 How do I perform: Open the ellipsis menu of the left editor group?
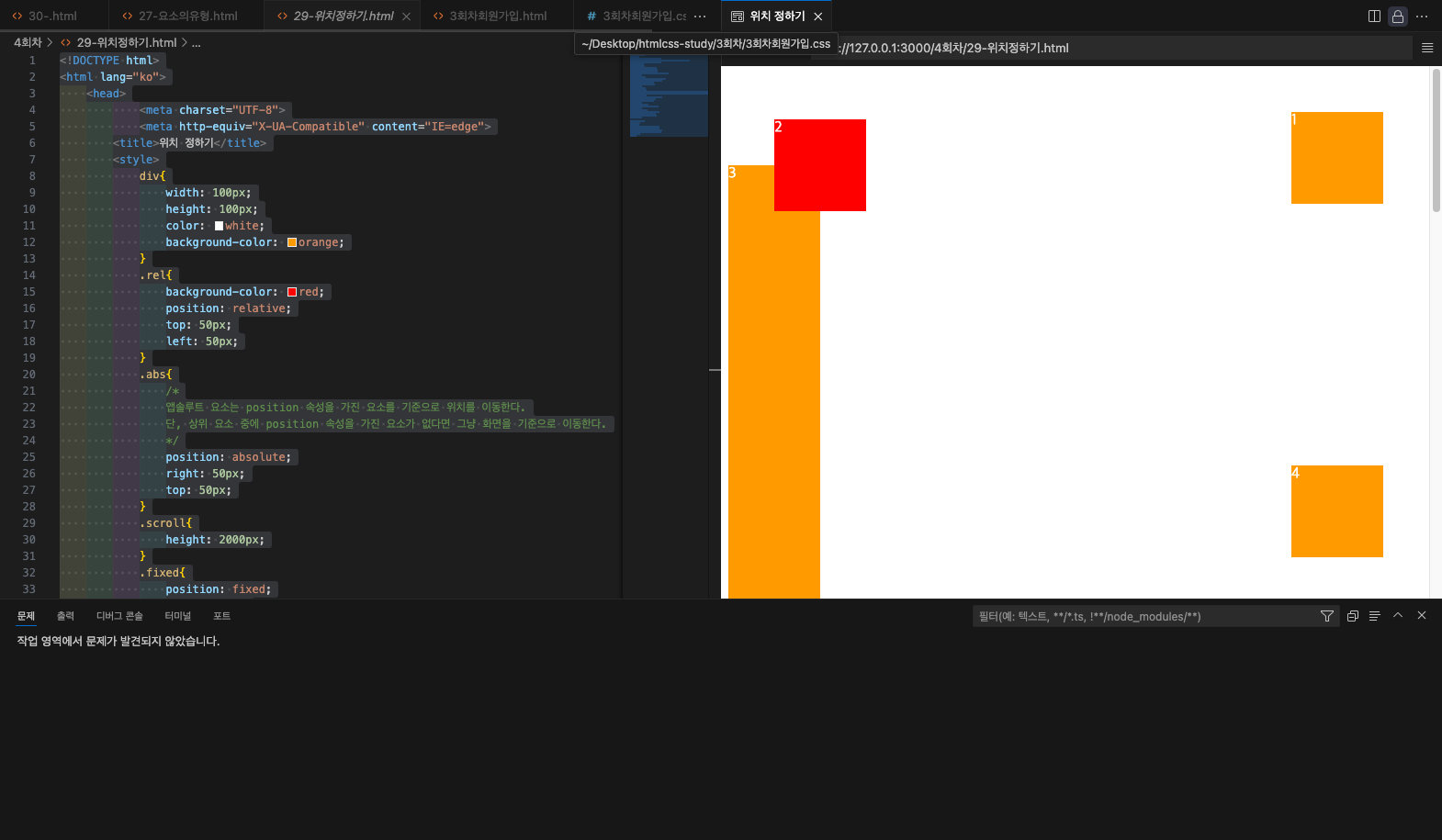[x=700, y=17]
